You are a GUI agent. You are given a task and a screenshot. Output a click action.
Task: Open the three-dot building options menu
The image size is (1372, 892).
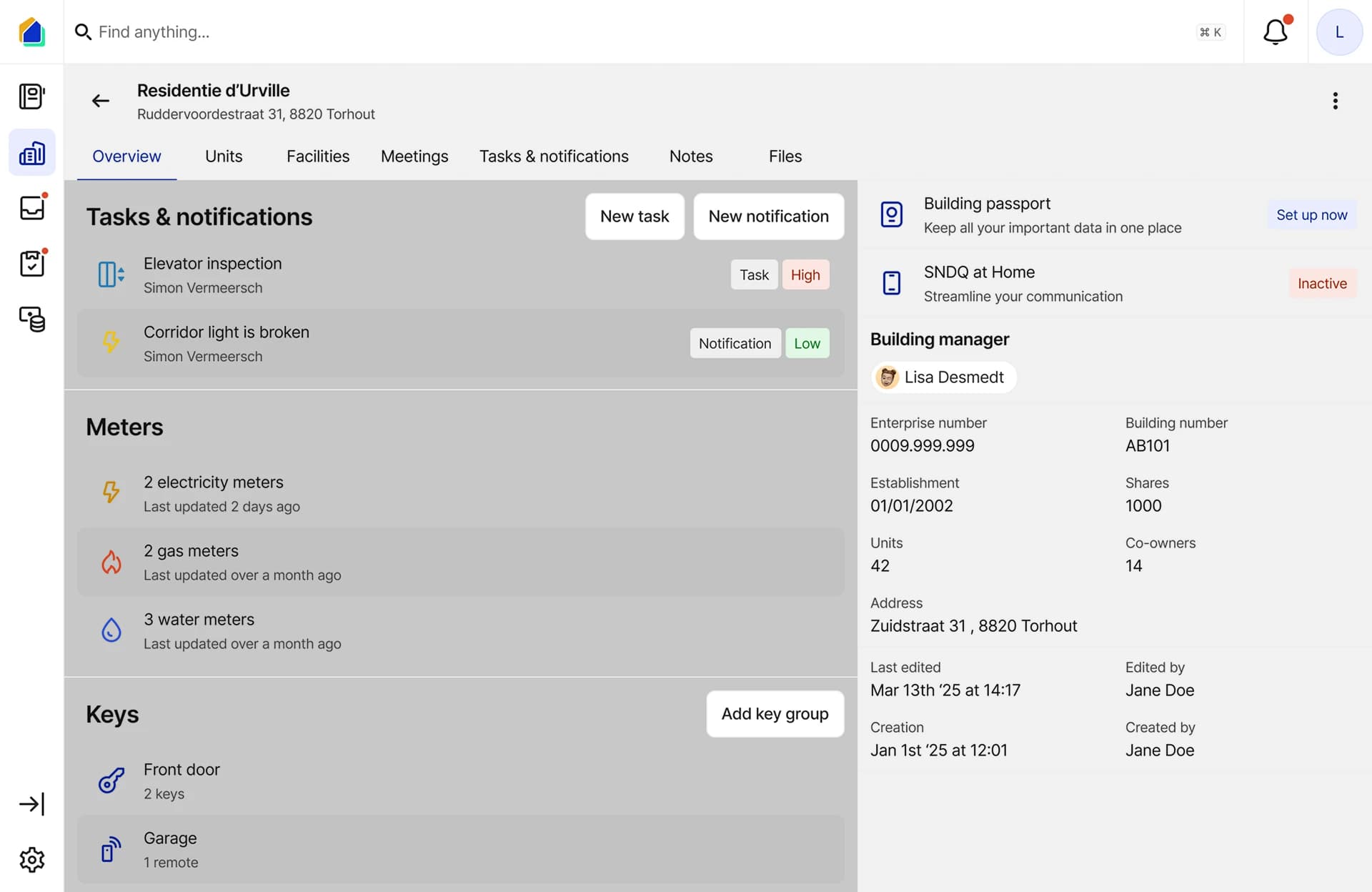click(x=1335, y=101)
